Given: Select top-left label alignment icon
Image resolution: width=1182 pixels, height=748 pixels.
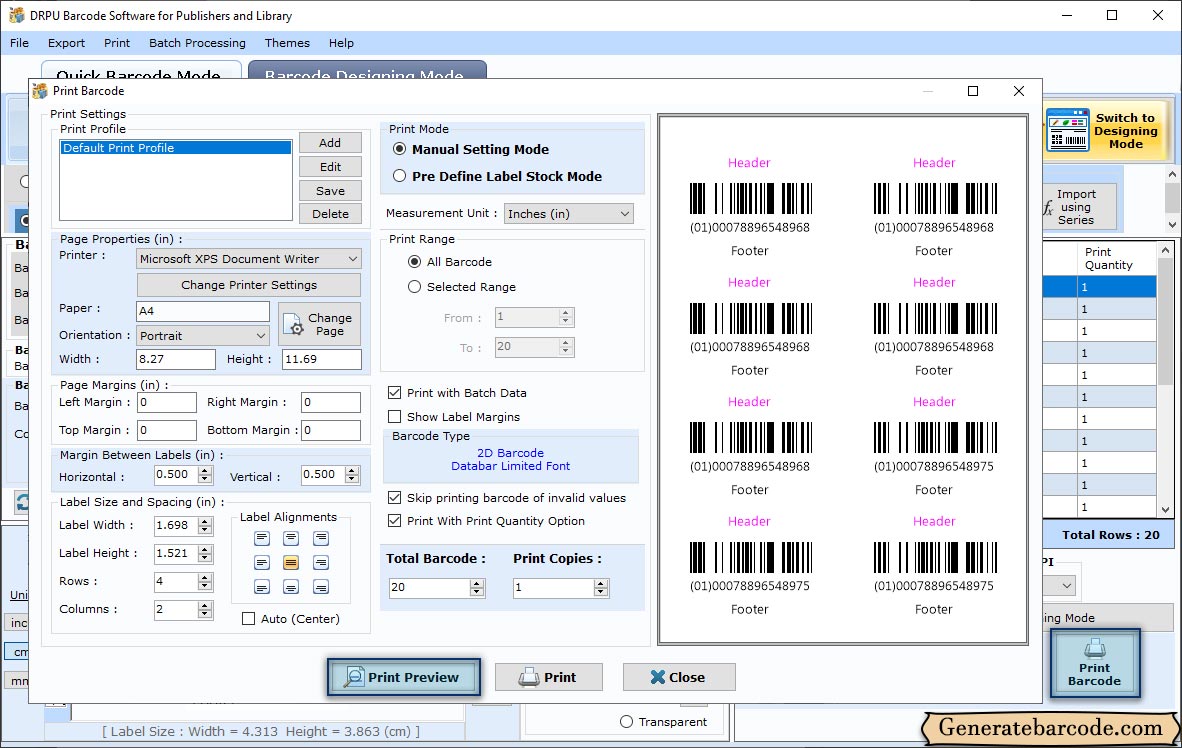Looking at the screenshot, I should click(262, 538).
